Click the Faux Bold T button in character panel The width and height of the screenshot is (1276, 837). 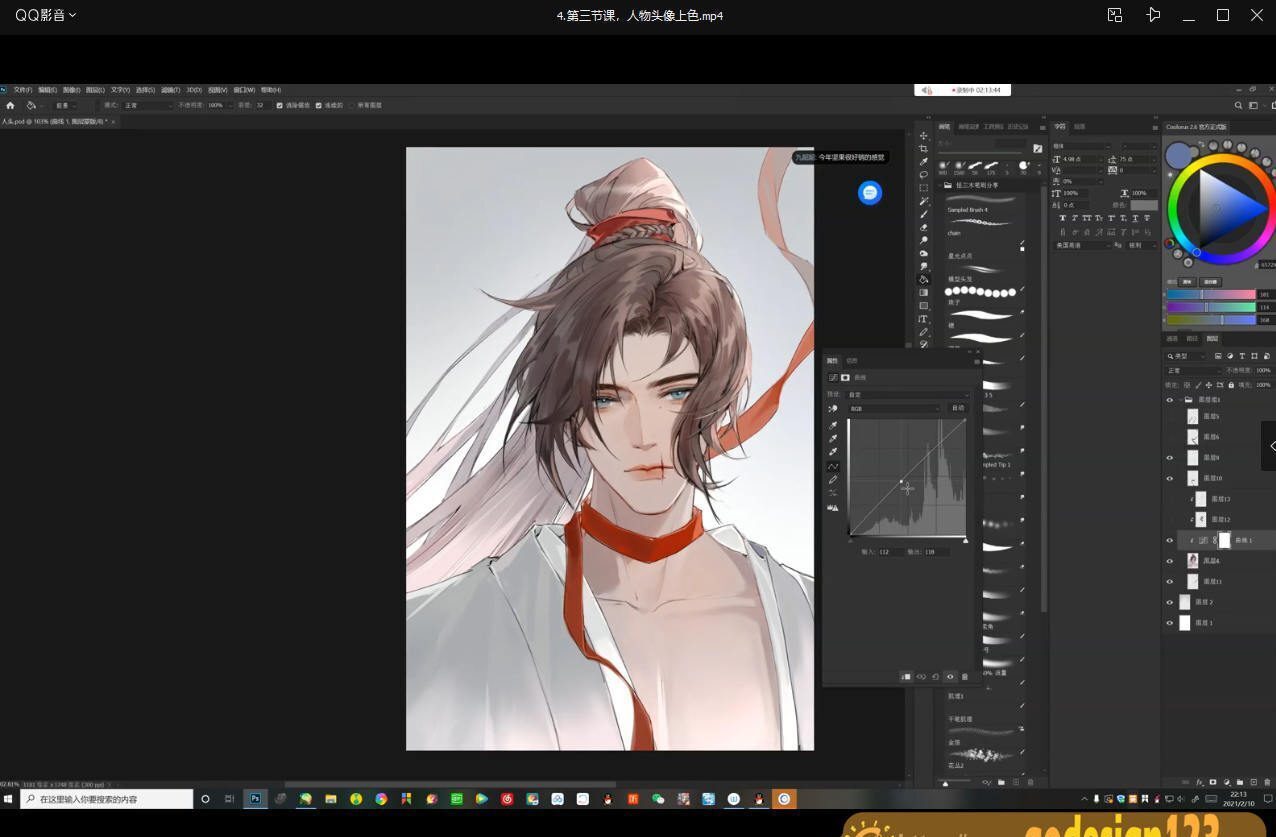point(1064,218)
